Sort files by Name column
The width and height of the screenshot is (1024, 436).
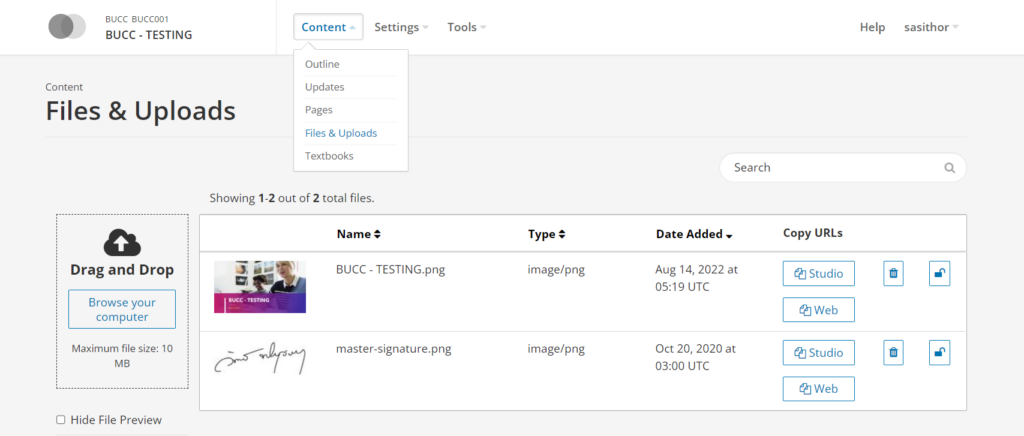click(359, 234)
